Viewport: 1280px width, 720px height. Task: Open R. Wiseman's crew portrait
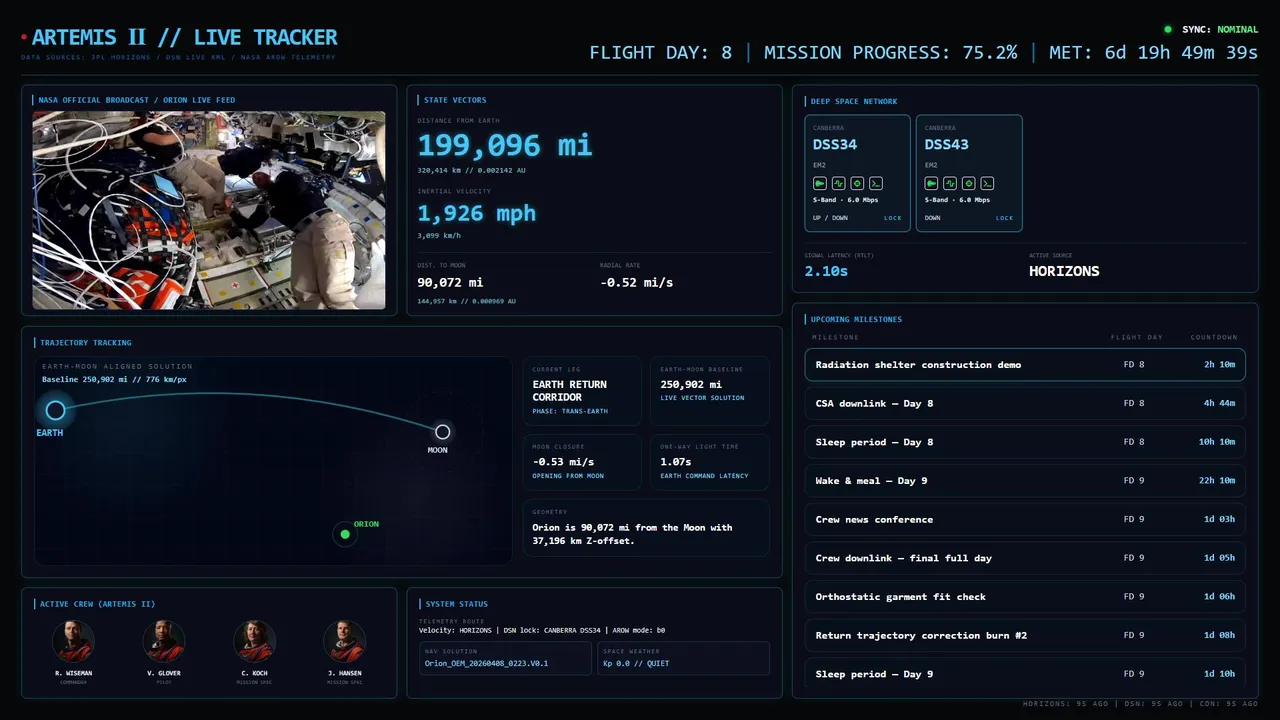click(73, 641)
